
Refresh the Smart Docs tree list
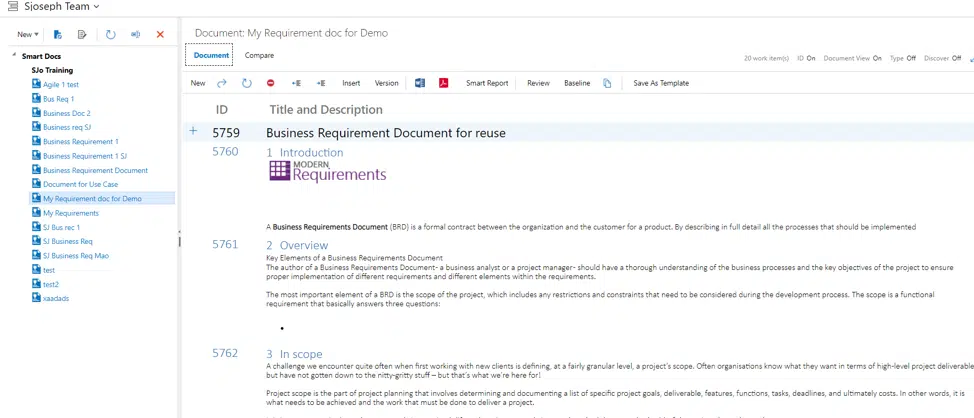(111, 34)
